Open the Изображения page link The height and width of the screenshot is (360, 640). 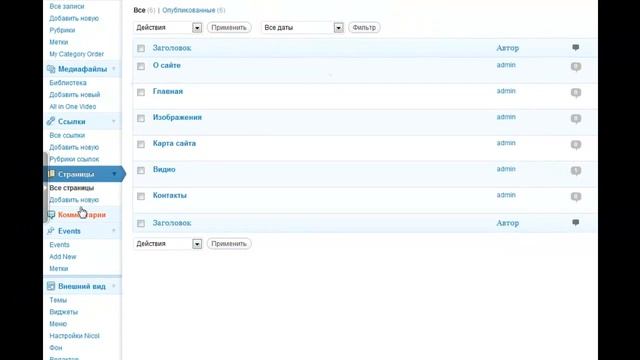177,118
